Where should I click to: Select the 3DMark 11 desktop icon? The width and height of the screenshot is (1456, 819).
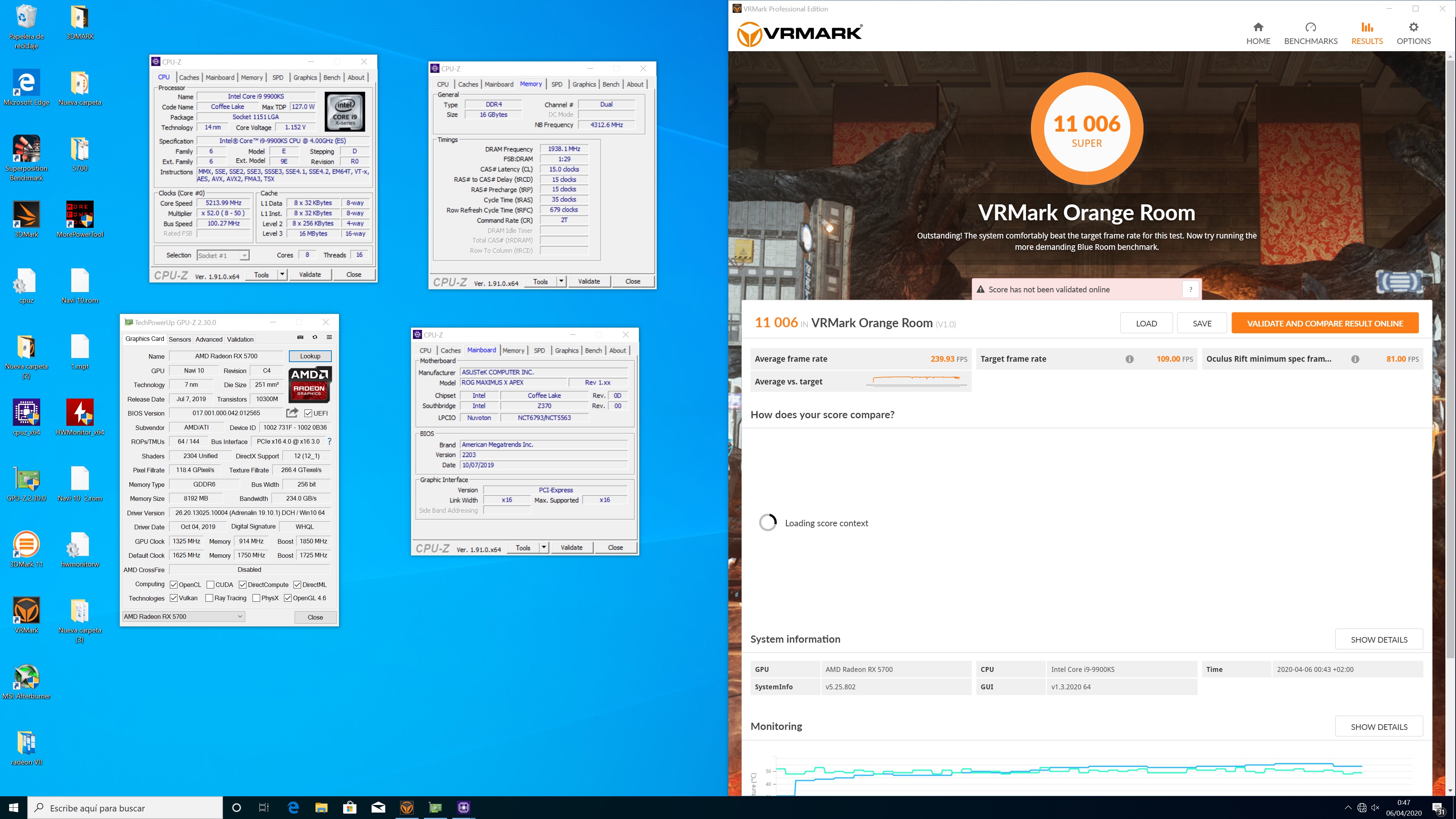pyautogui.click(x=27, y=549)
